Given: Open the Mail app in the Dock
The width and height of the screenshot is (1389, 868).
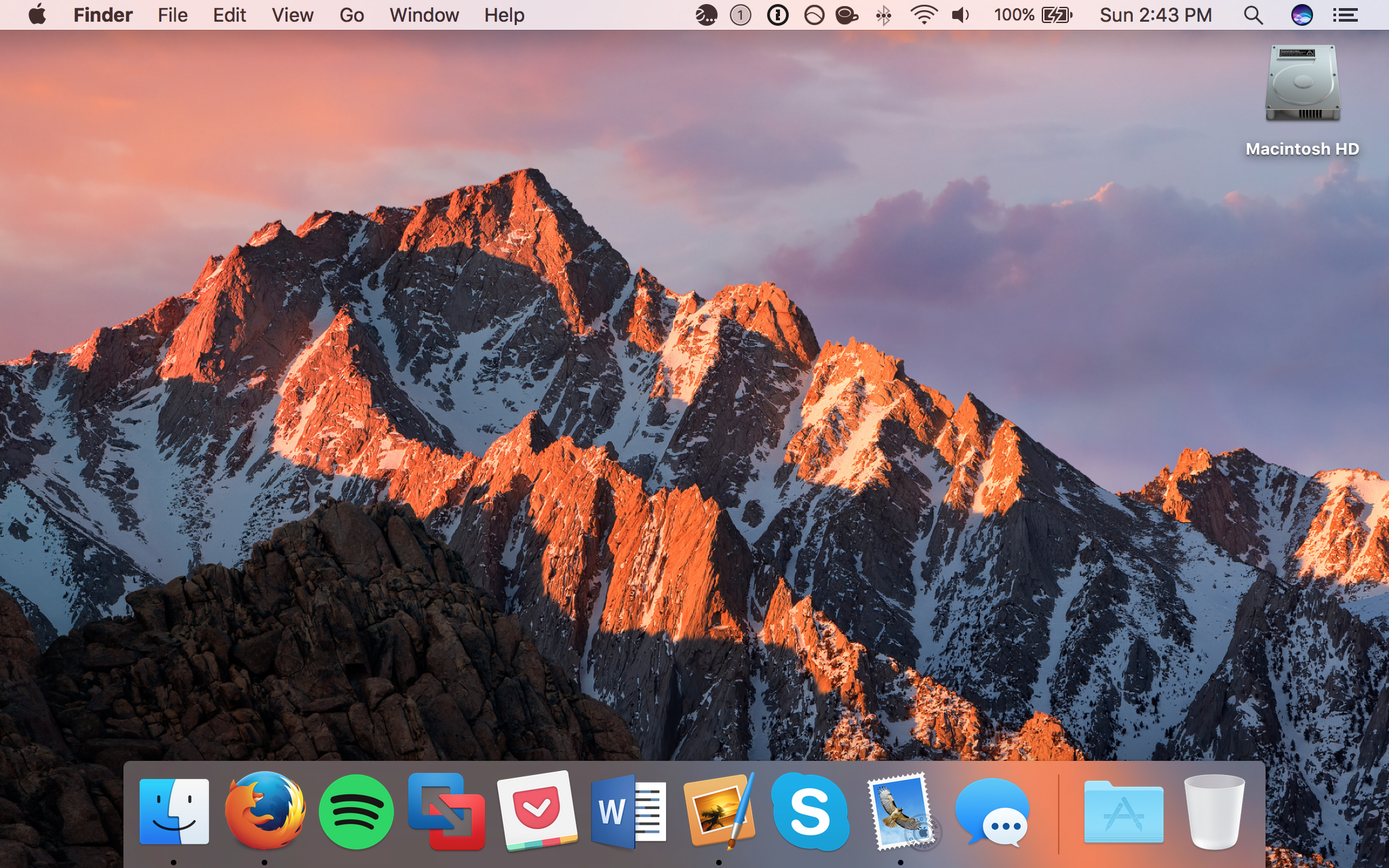Looking at the screenshot, I should point(902,811).
